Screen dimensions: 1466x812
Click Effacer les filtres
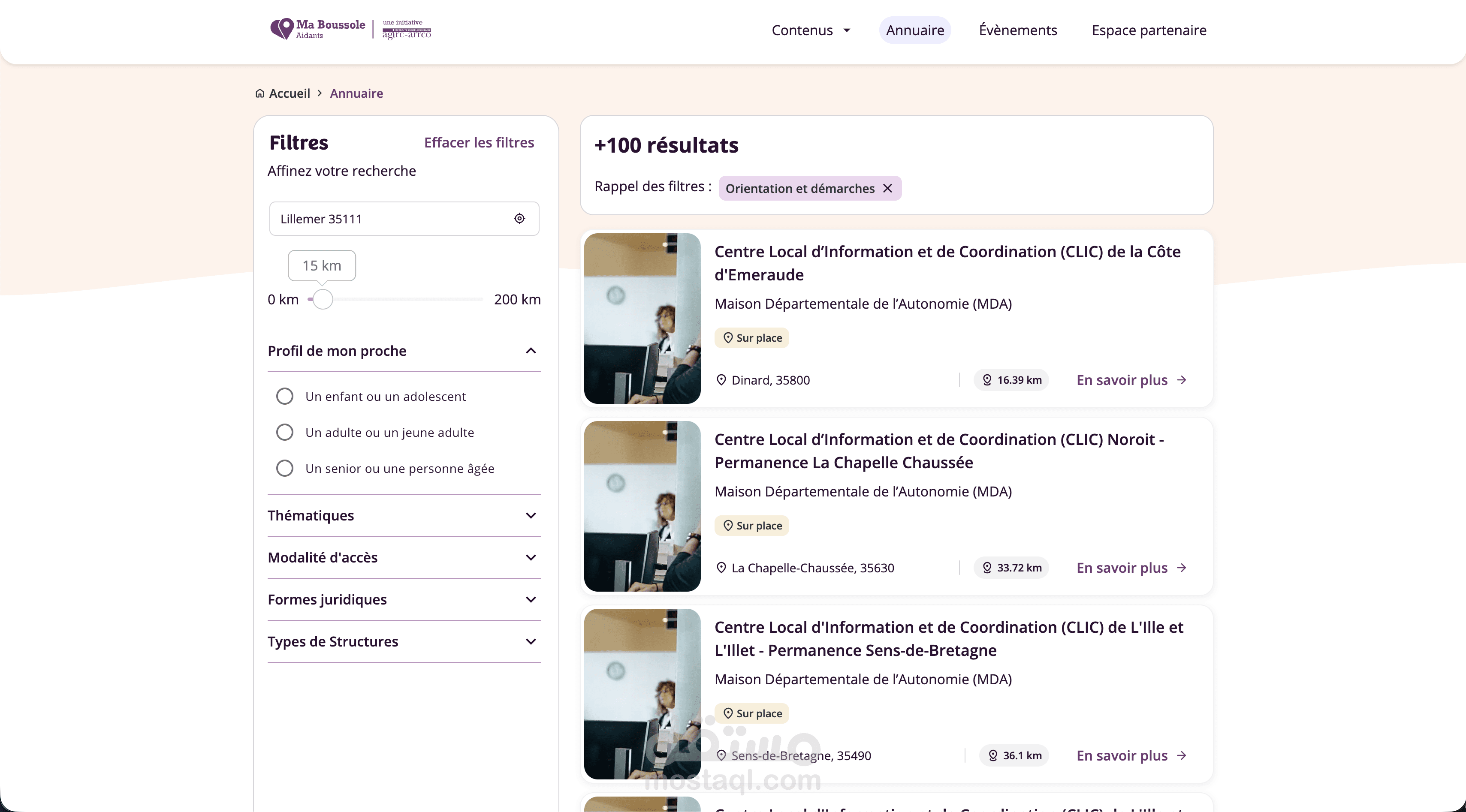click(479, 142)
